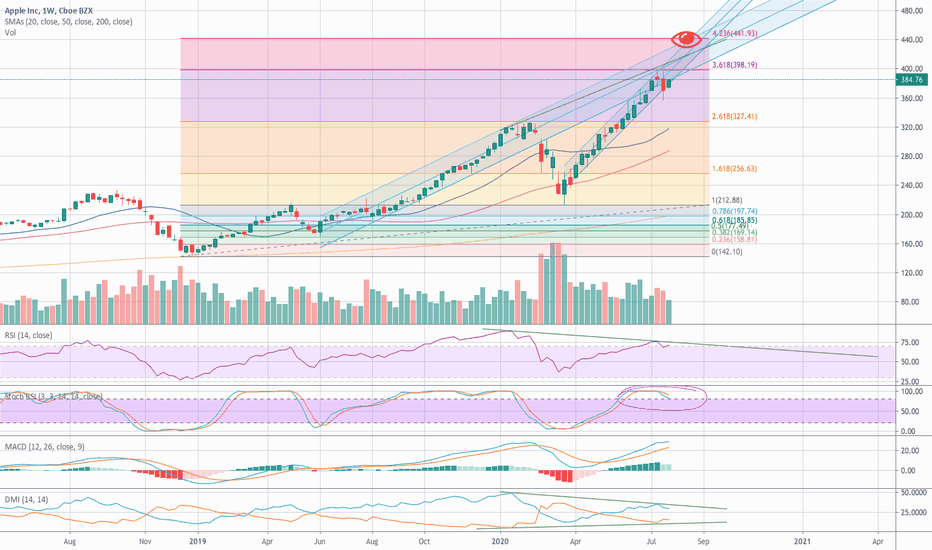Select the MACD (12, 26, close, 9) label
This screenshot has width=932, height=550.
click(45, 447)
